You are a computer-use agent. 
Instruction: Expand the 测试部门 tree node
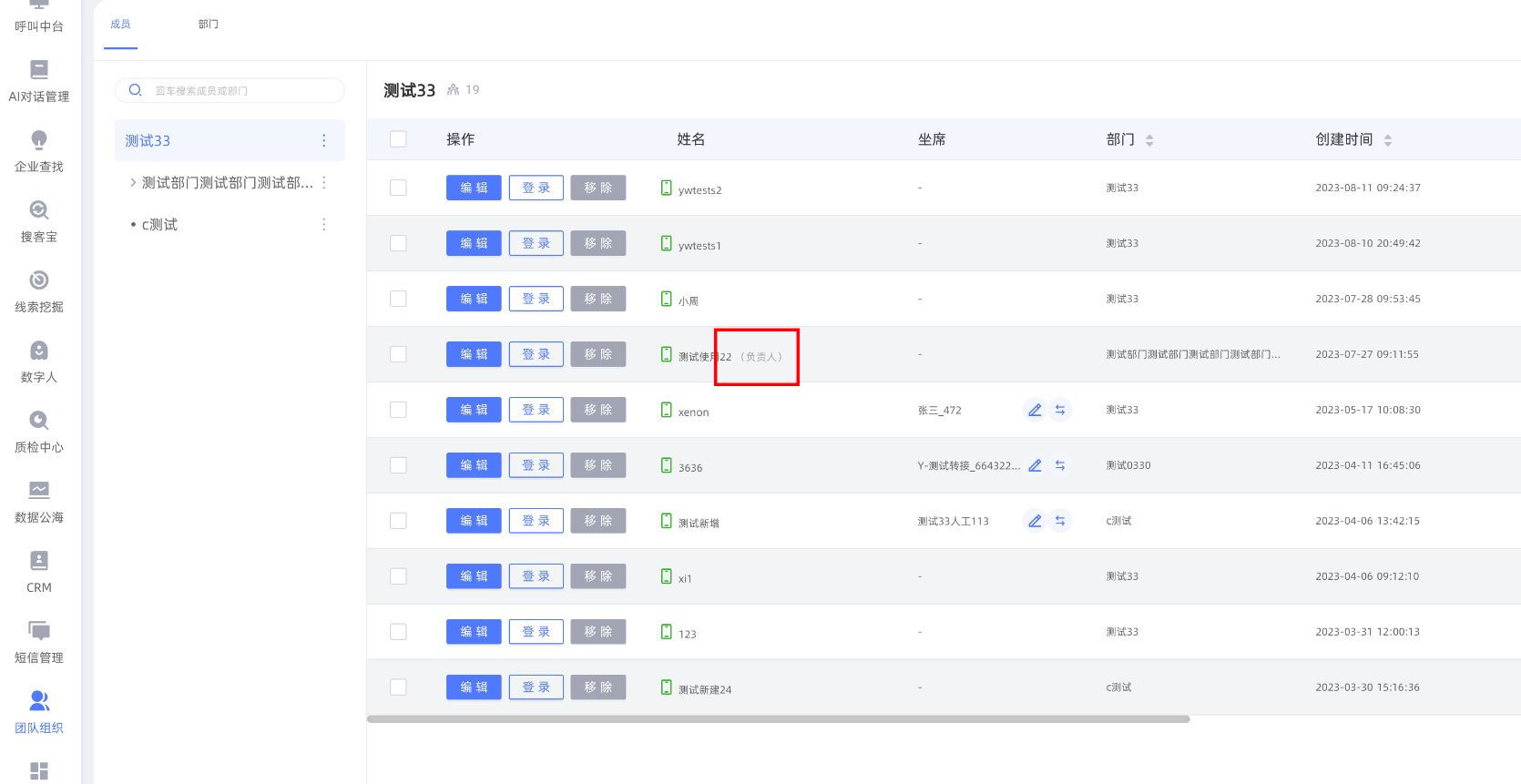pos(133,183)
